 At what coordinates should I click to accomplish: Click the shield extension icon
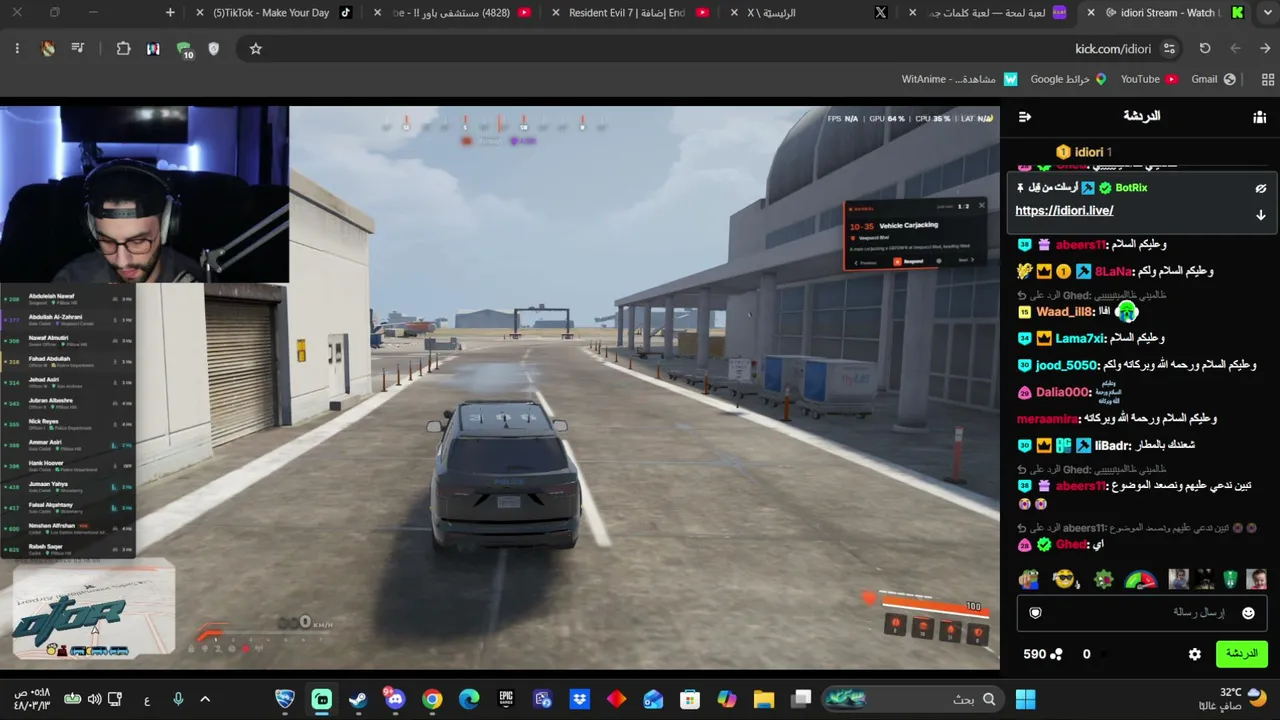pyautogui.click(x=213, y=48)
